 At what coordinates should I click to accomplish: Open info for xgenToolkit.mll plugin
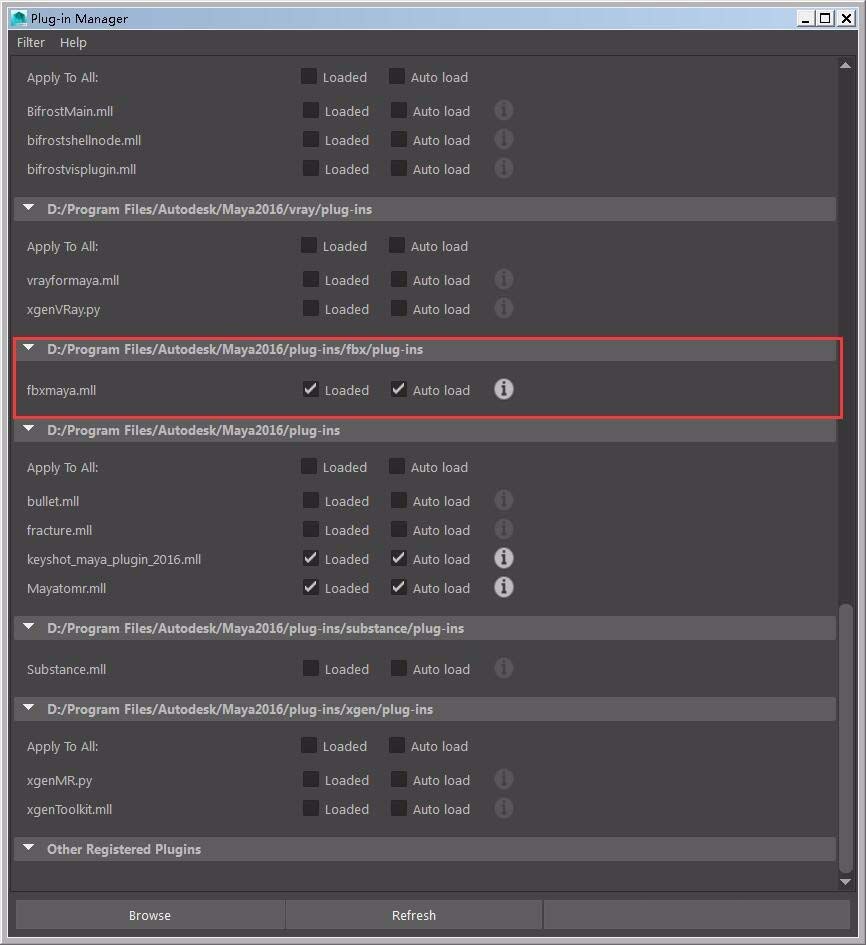503,808
